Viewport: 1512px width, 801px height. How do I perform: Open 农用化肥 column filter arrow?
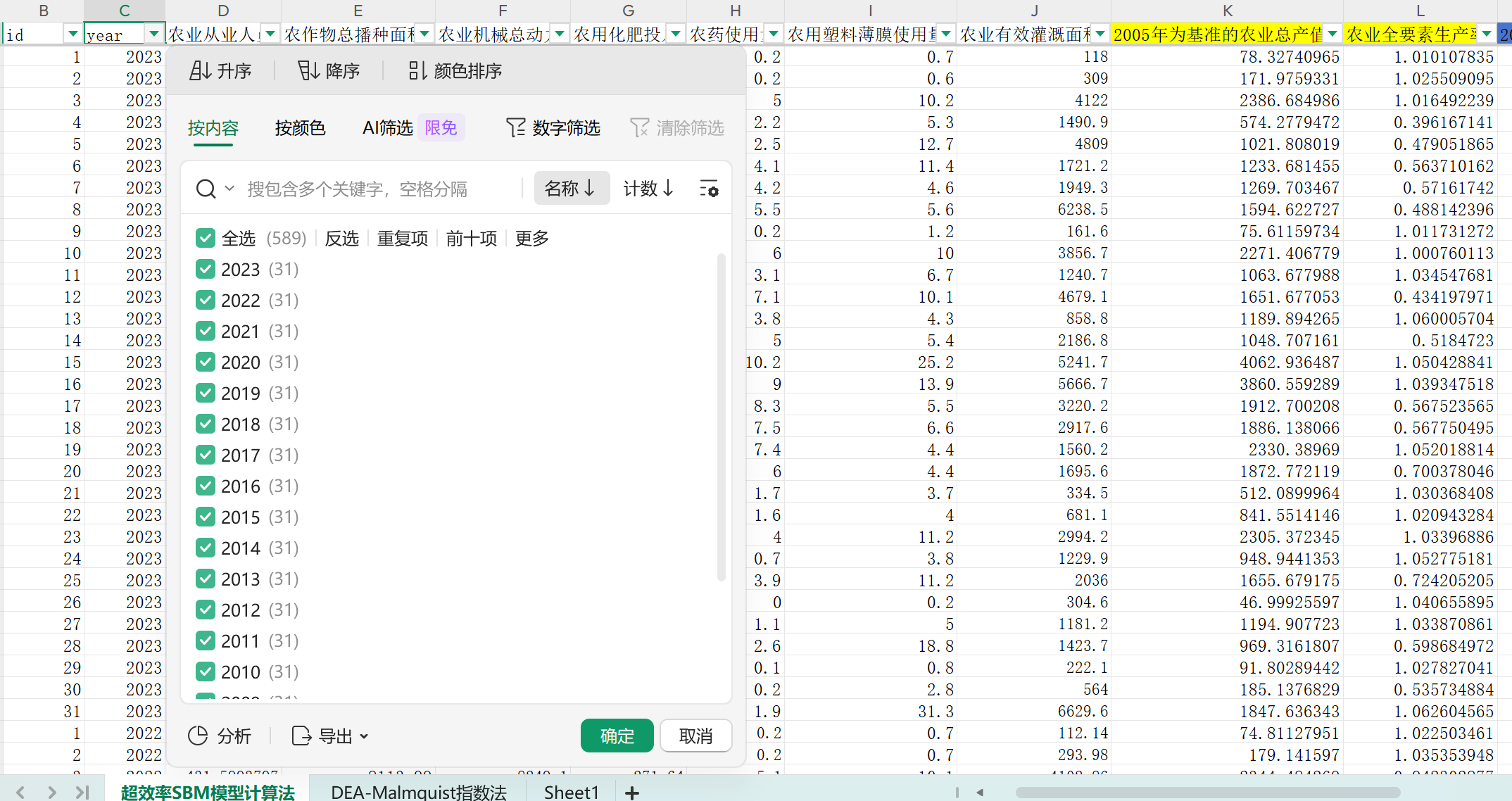pyautogui.click(x=676, y=33)
